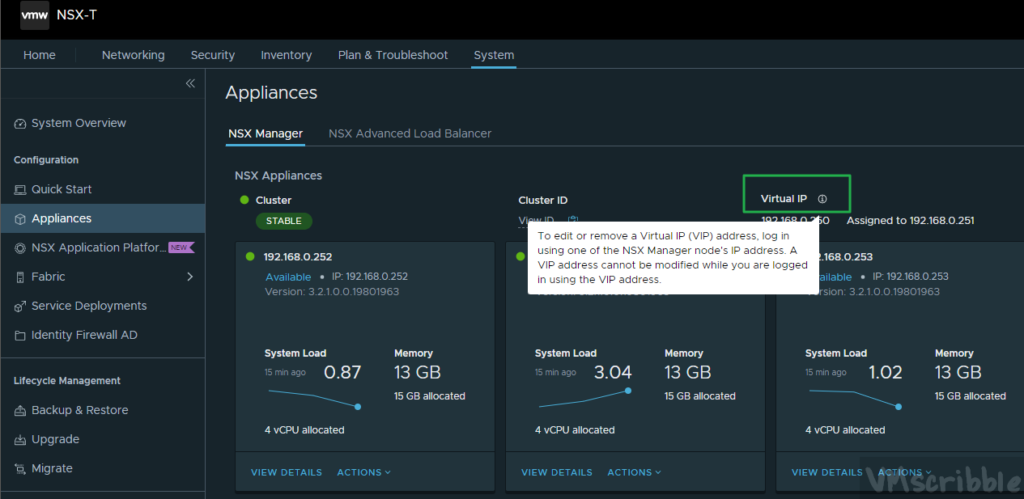1024x499 pixels.
Task: Collapse the left sidebar with double-chevron
Action: tap(190, 84)
